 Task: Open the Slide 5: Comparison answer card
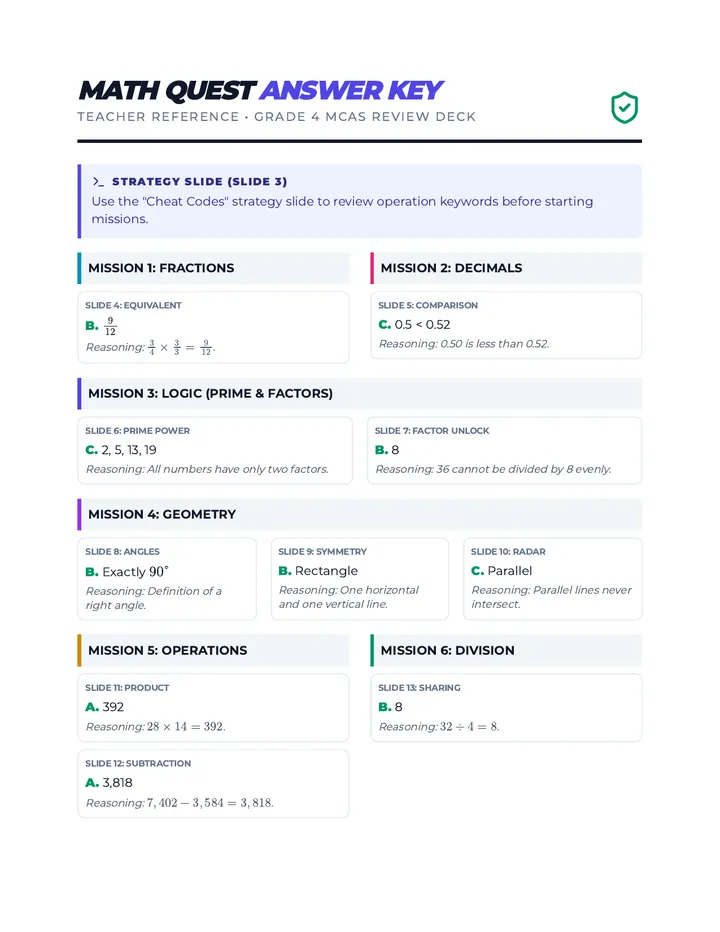click(506, 325)
